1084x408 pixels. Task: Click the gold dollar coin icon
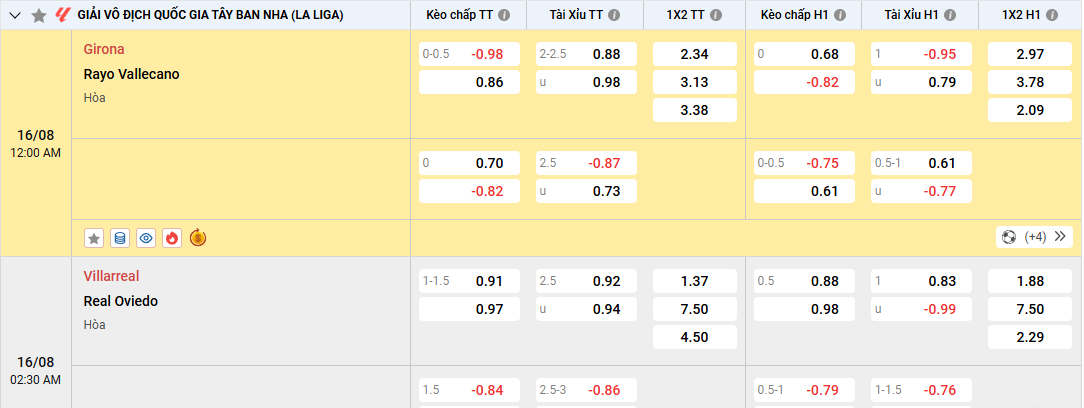click(x=198, y=238)
